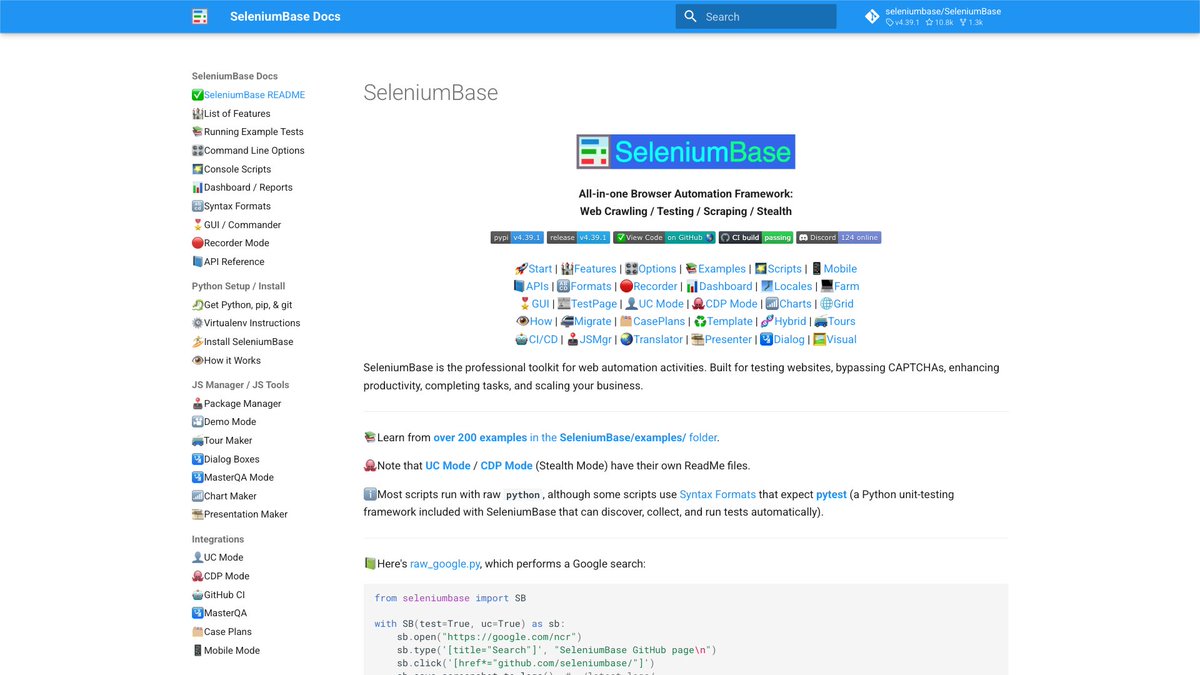Click the blue book icon beside API Reference
Viewport: 1200px width, 675px height.
coord(198,261)
